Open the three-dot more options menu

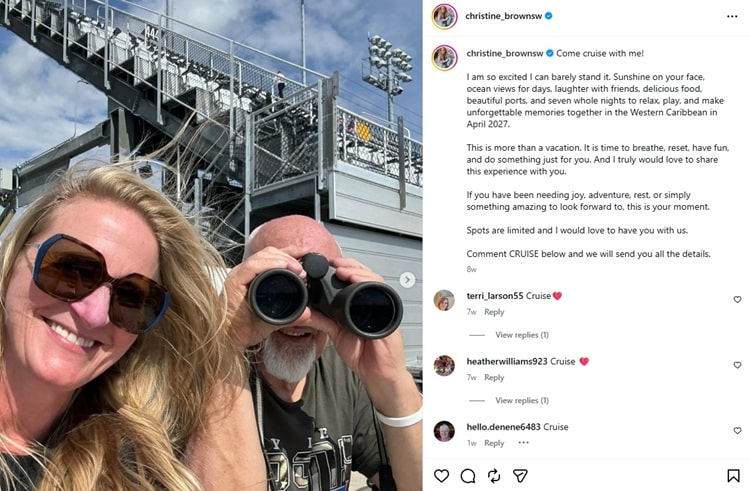coord(732,16)
